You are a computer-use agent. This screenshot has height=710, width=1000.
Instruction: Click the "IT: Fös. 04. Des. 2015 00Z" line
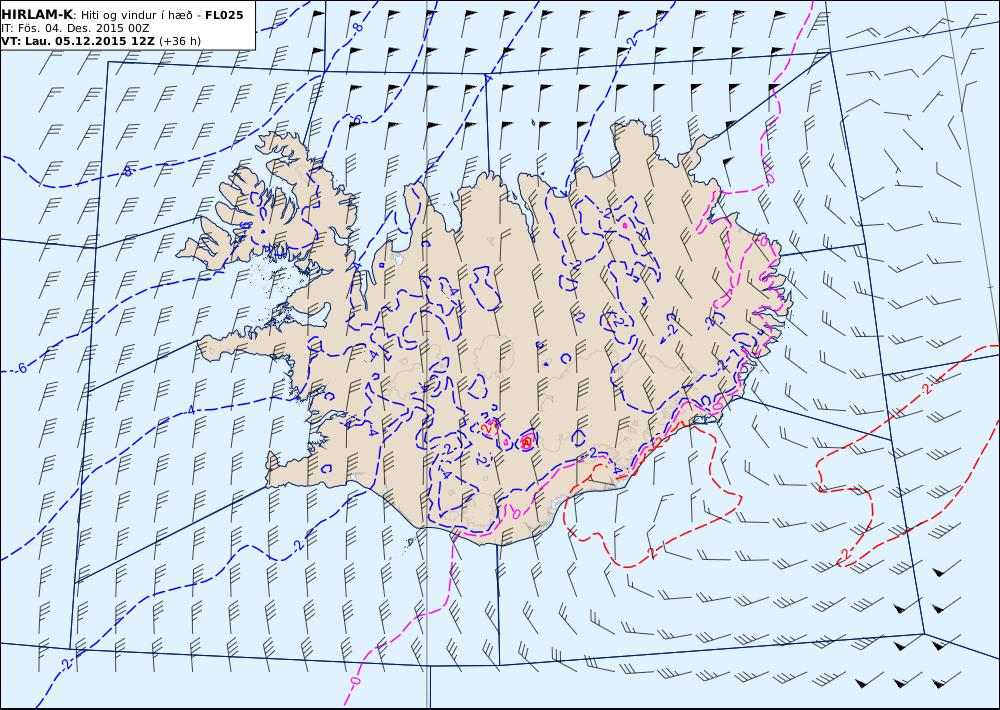(x=75, y=28)
